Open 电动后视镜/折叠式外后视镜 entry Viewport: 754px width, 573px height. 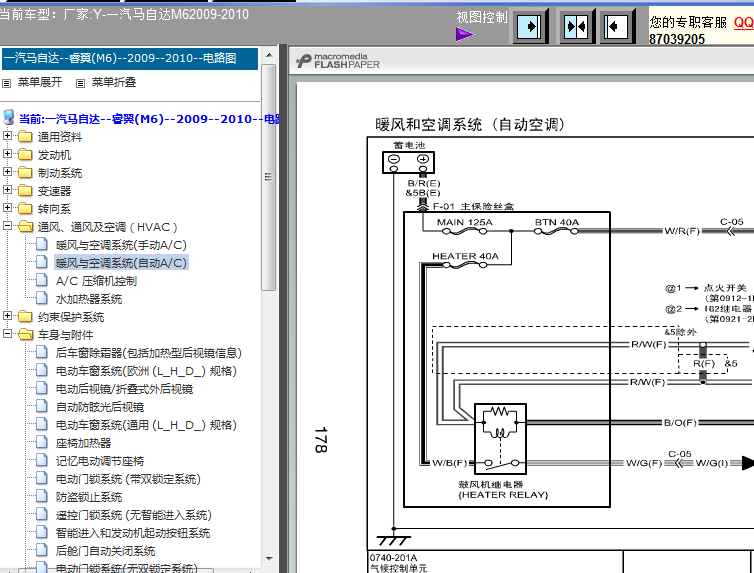[124, 389]
